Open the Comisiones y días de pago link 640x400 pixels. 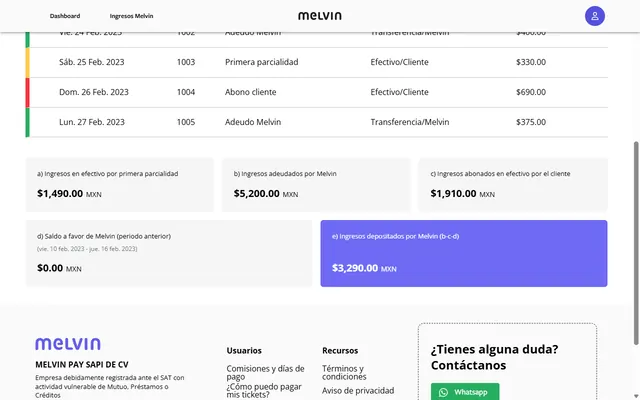click(x=265, y=372)
